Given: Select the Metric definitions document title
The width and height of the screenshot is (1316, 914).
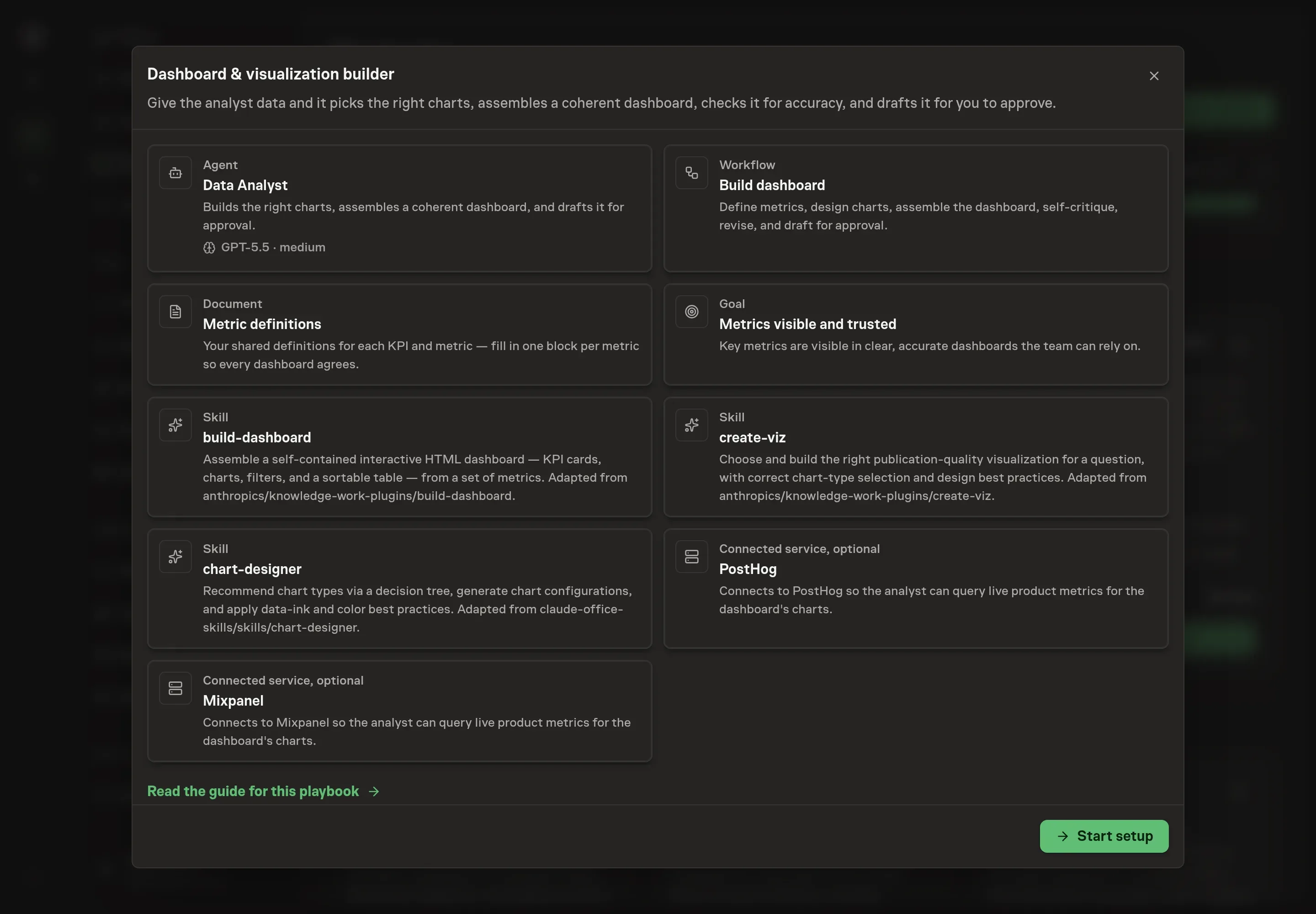Looking at the screenshot, I should (262, 324).
